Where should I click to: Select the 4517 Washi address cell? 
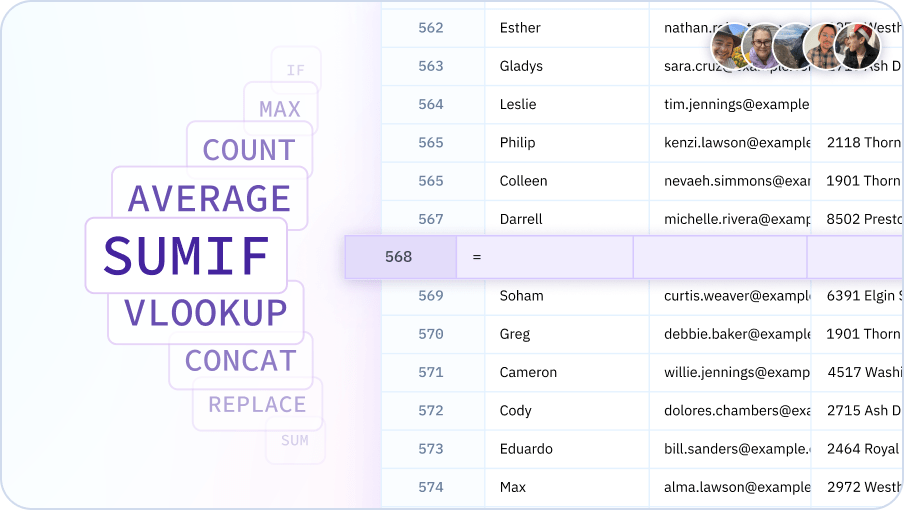(857, 372)
